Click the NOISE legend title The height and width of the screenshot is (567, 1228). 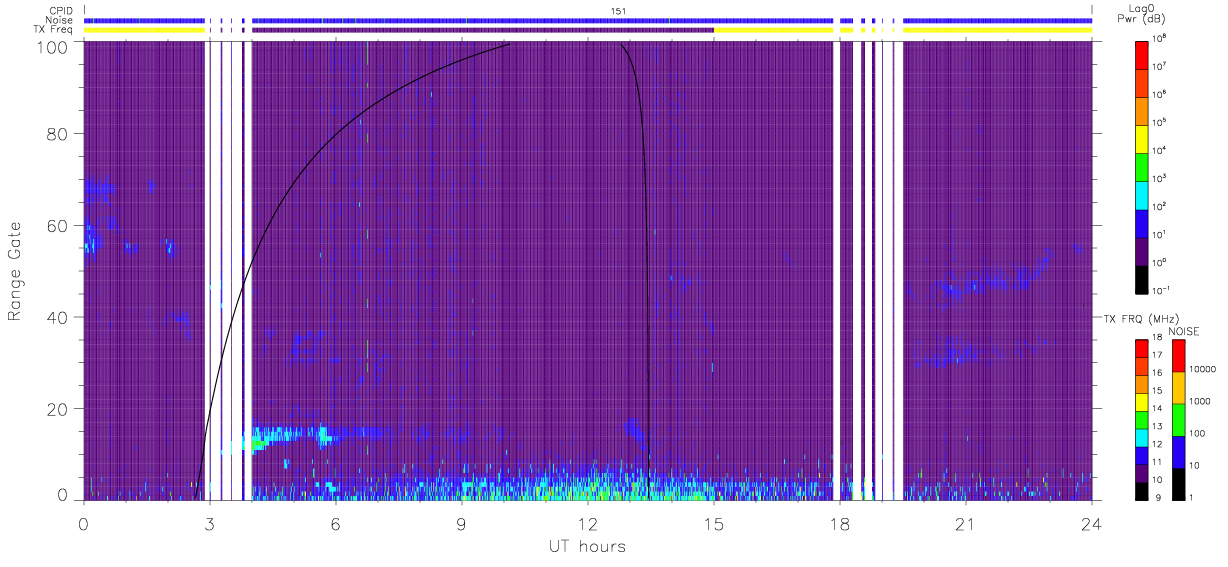[1185, 330]
